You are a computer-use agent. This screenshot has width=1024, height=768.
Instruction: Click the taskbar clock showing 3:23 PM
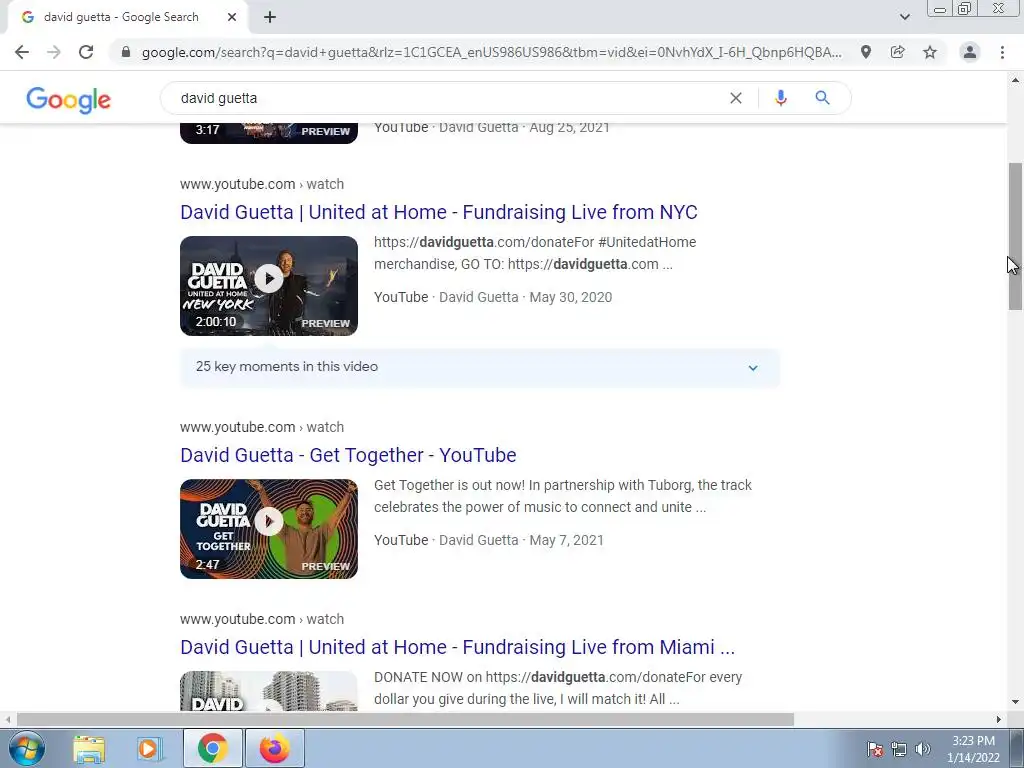click(x=974, y=749)
